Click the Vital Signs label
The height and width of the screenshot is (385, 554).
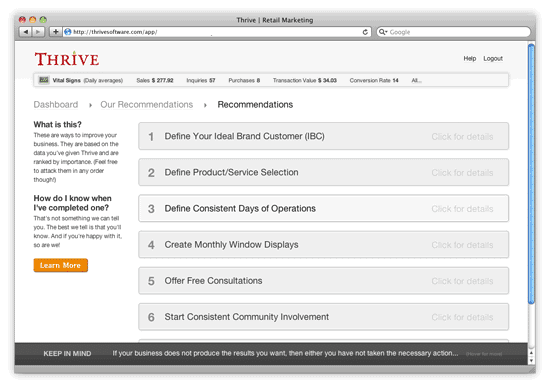click(x=66, y=81)
